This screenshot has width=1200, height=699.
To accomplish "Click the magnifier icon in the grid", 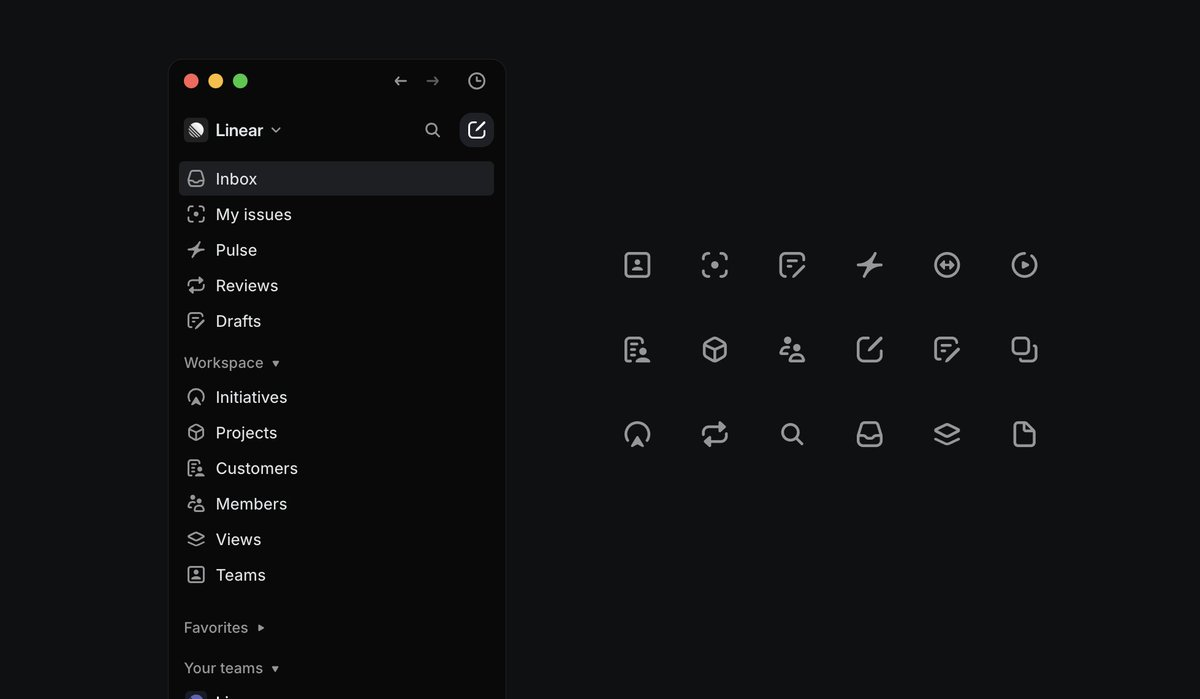I will (x=792, y=434).
